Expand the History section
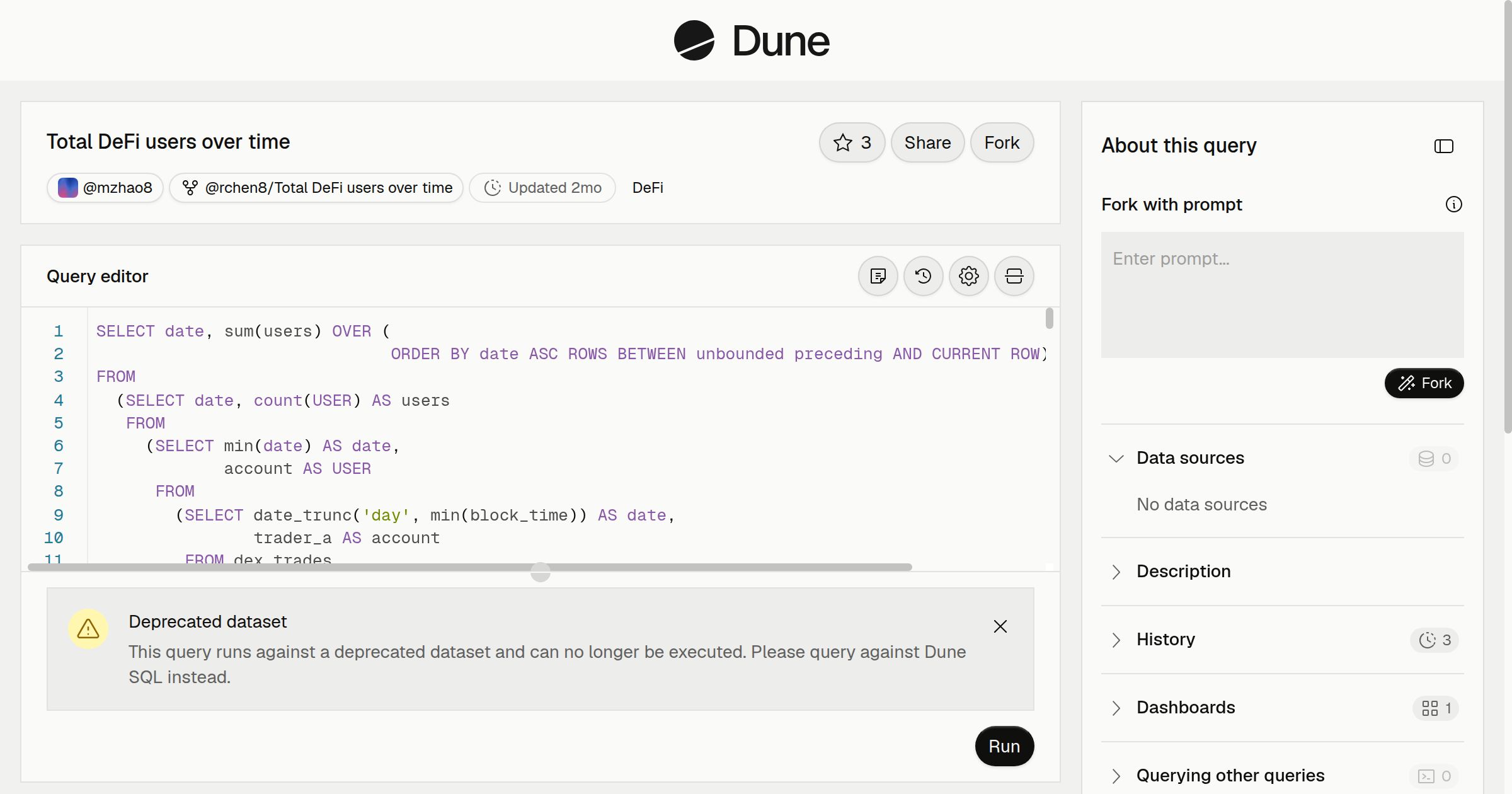The height and width of the screenshot is (794, 1512). 1116,640
